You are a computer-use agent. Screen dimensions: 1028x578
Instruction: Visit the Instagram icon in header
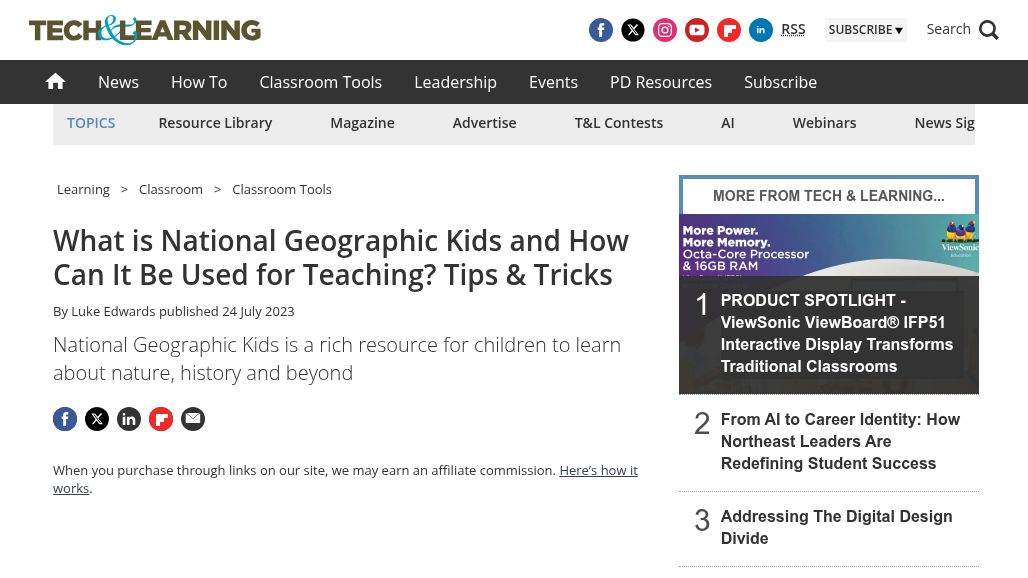(x=665, y=30)
